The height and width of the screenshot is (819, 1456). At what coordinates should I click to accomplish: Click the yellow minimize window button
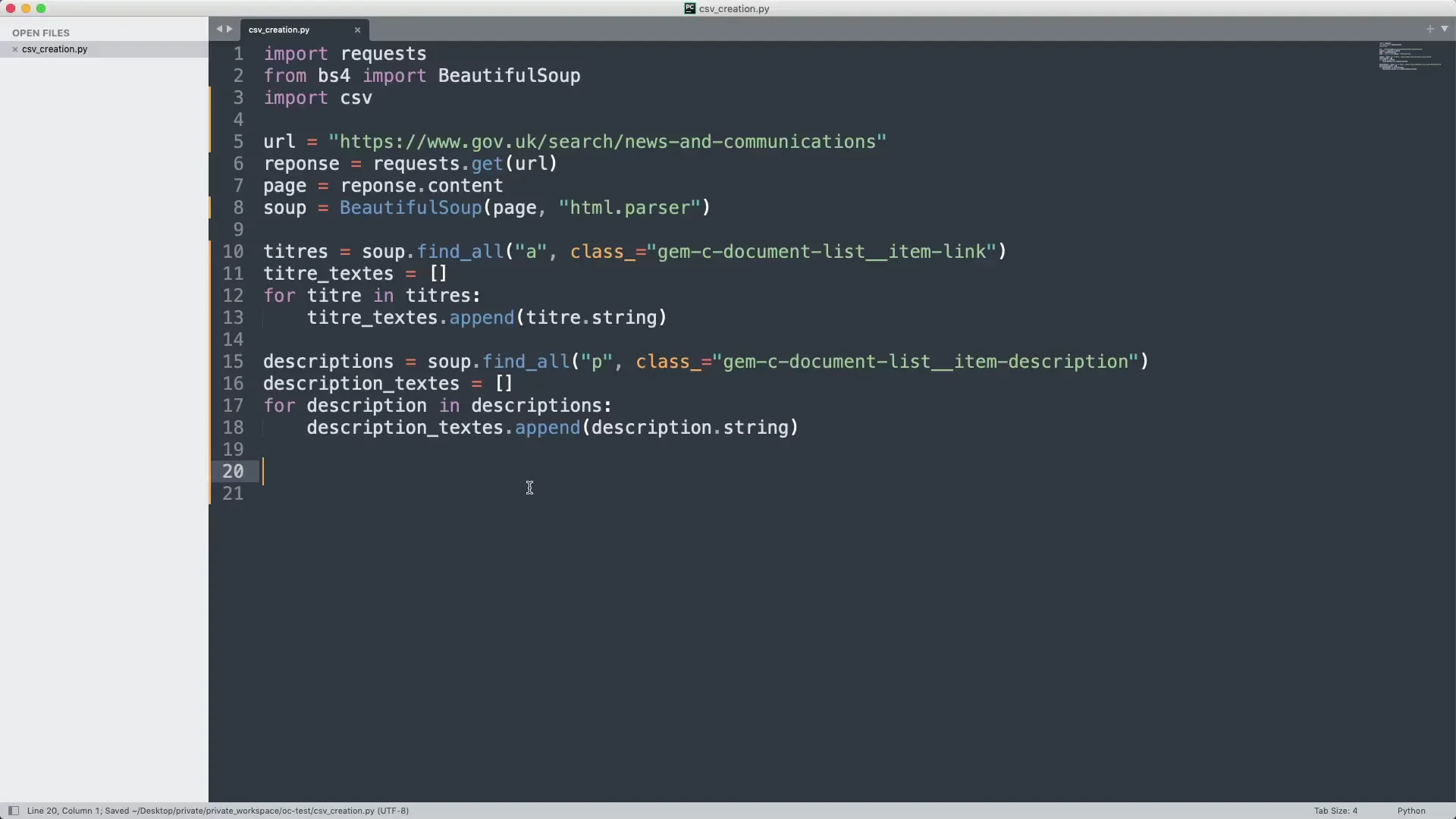(26, 8)
